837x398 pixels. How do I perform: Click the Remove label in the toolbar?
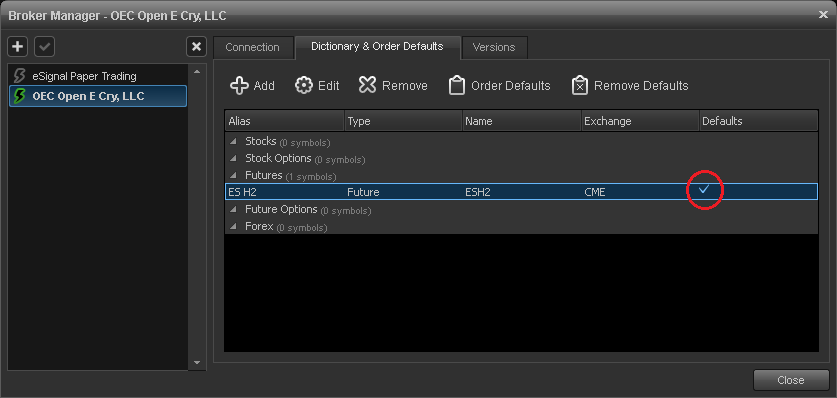click(405, 86)
